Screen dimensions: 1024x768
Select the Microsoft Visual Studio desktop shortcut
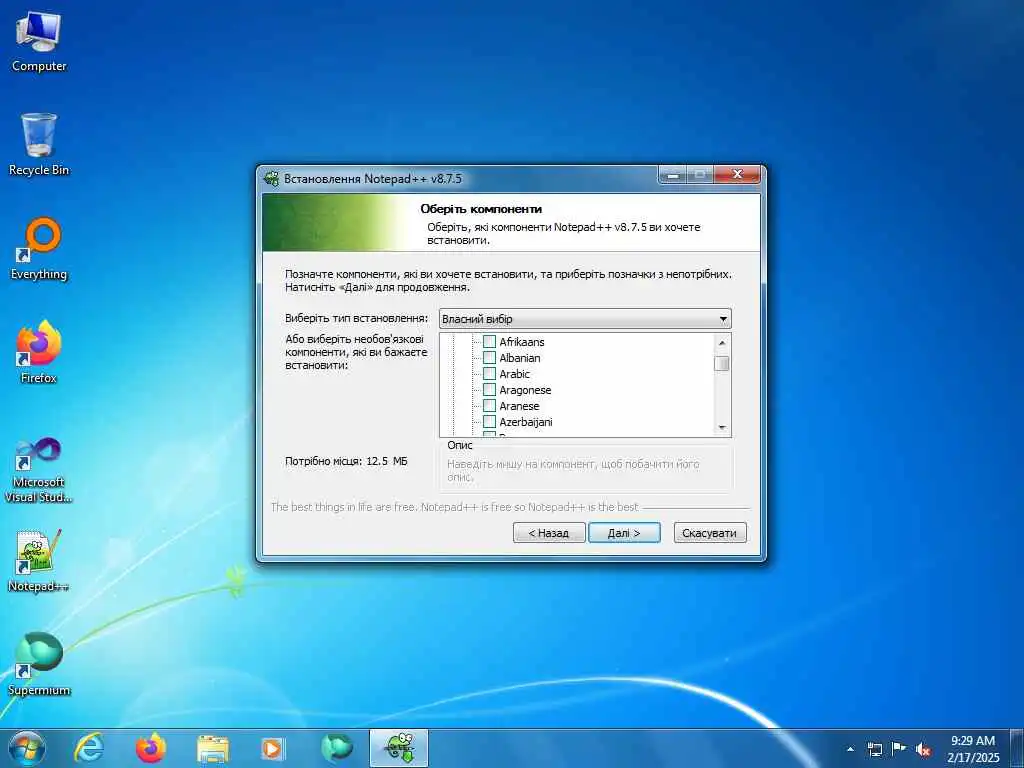(x=39, y=470)
